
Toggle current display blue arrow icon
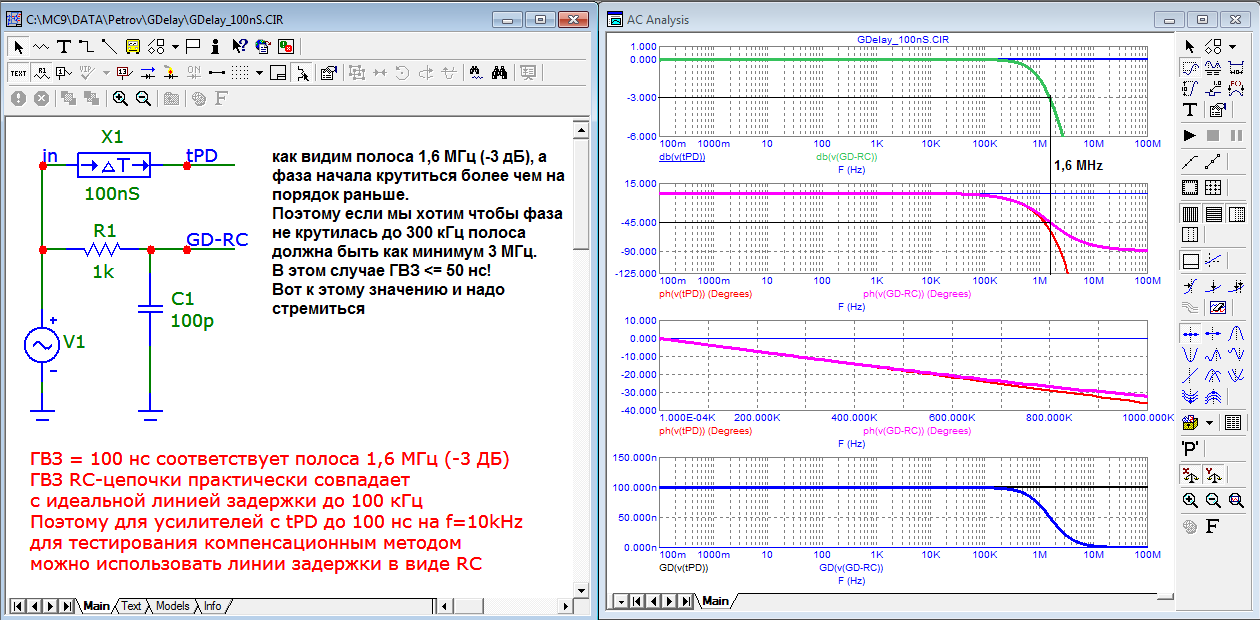(148, 73)
